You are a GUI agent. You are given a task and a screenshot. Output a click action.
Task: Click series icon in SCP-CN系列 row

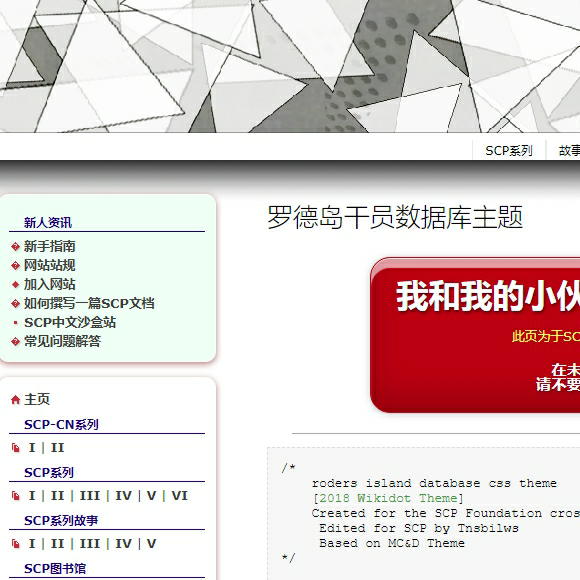point(15,448)
